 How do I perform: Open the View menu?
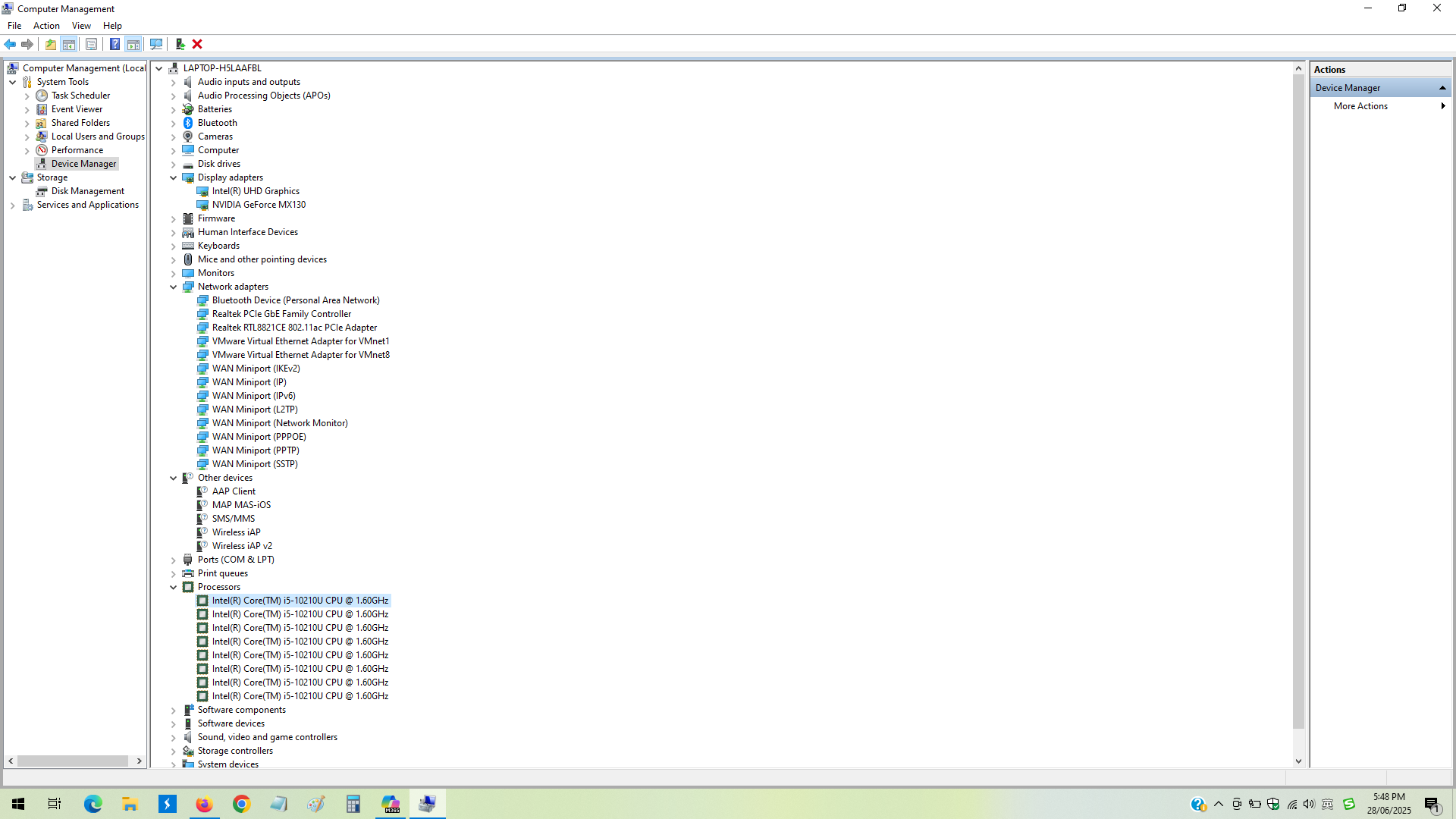click(x=81, y=26)
